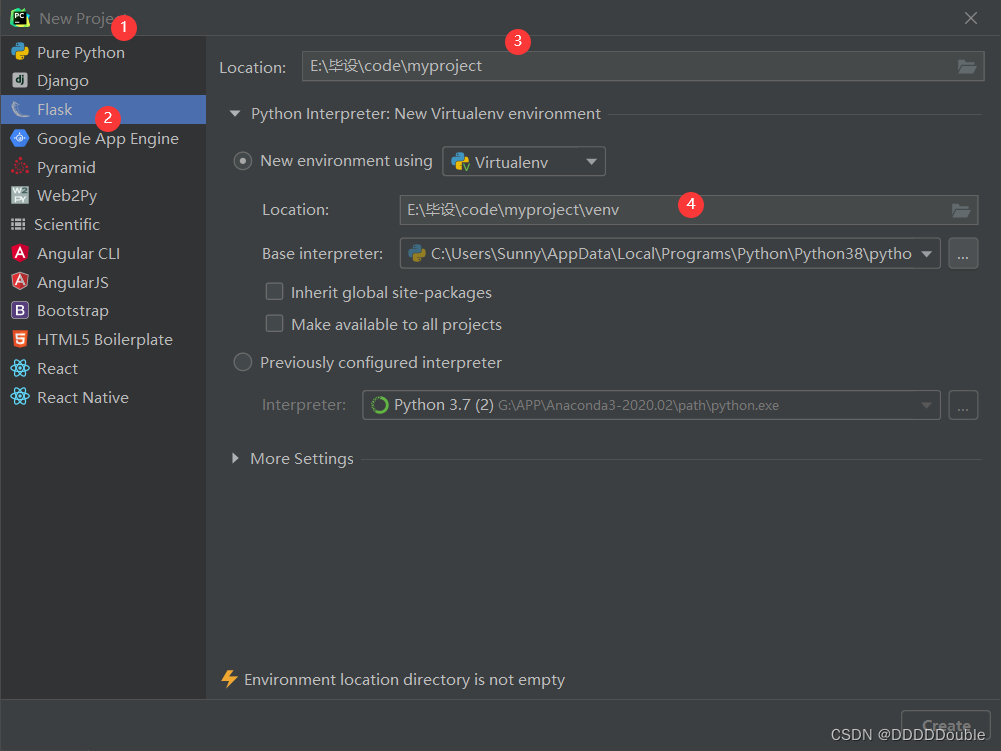Click the Pyramid project icon
This screenshot has height=751, width=1001.
(x=20, y=167)
